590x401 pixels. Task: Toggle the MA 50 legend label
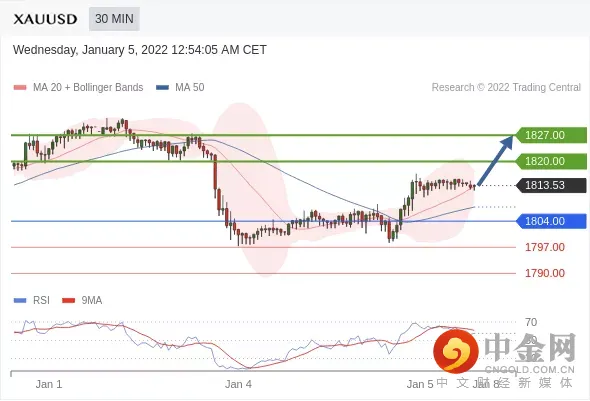(190, 87)
